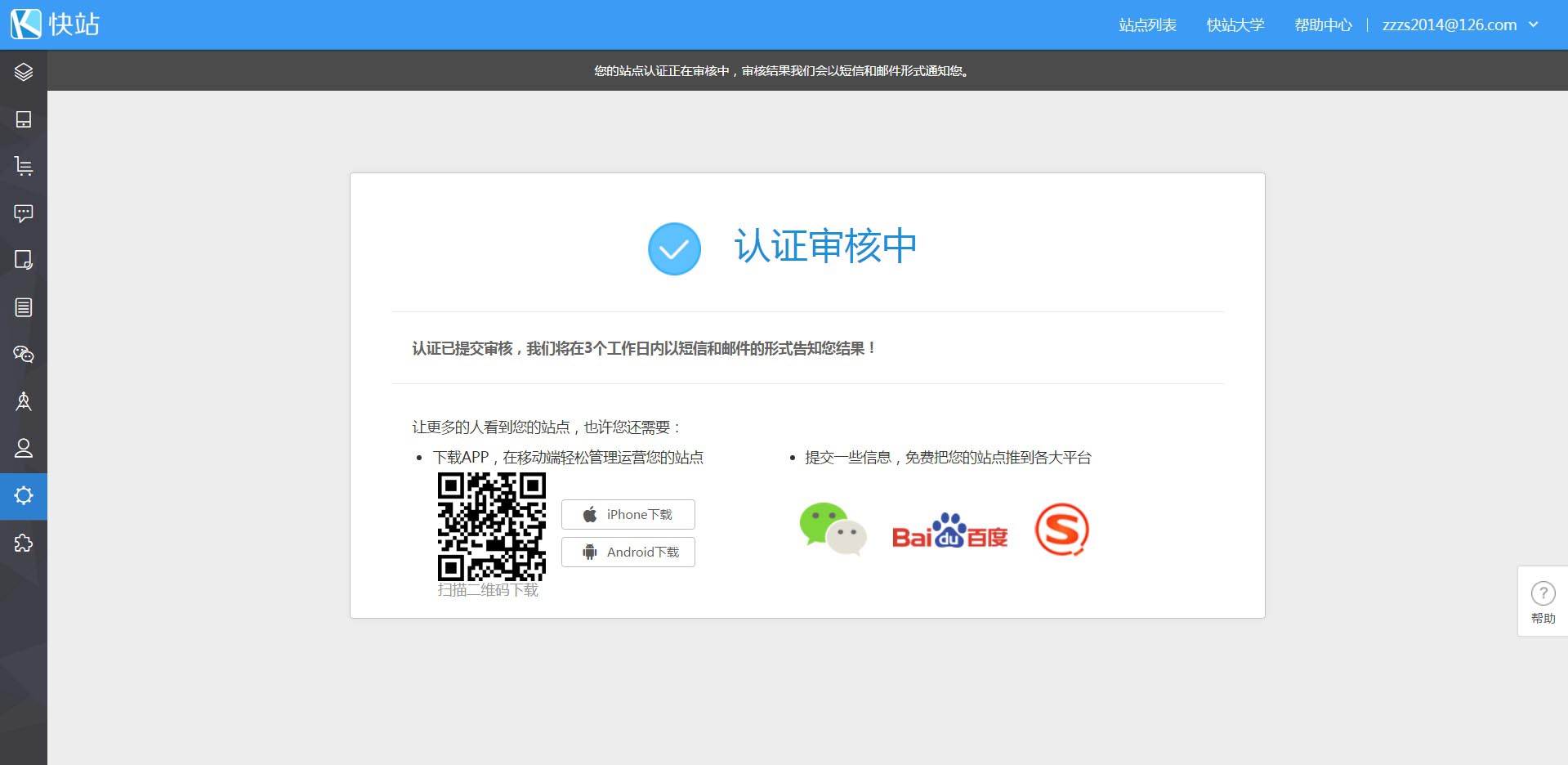Expand the zzzs2014@126.com account dropdown
Image resolution: width=1568 pixels, height=765 pixels.
click(1459, 25)
